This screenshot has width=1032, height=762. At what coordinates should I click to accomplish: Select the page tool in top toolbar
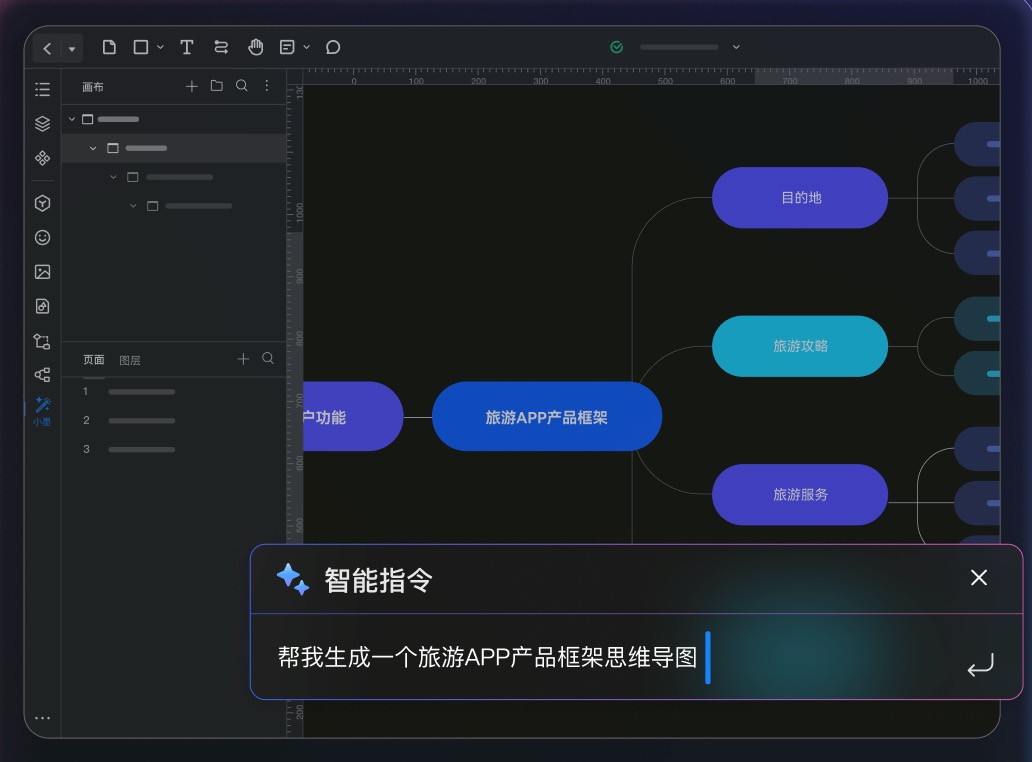tap(109, 47)
